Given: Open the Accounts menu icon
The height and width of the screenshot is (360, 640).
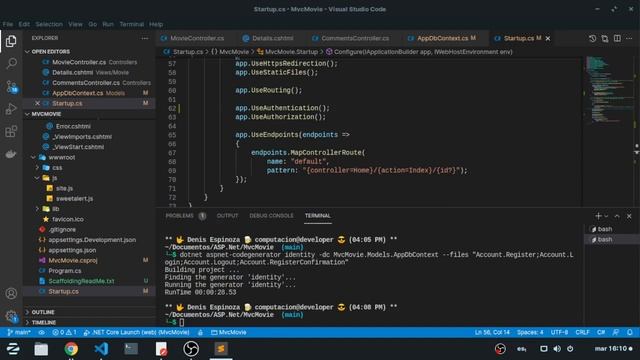Looking at the screenshot, I should pos(11,293).
